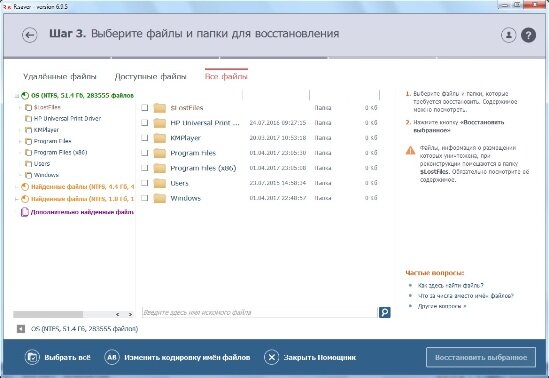Screen dimensions: 549x378
Task: Click the $LostFiles folder icon in the file list
Action: coord(160,108)
